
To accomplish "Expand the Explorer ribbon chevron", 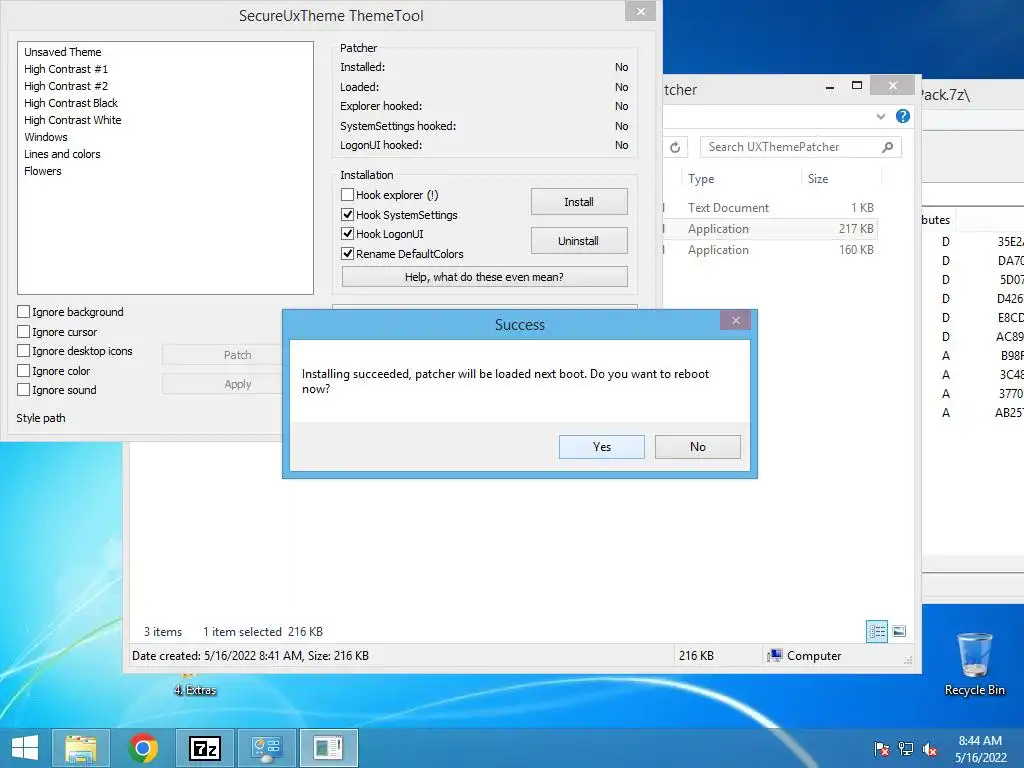I will coord(880,116).
